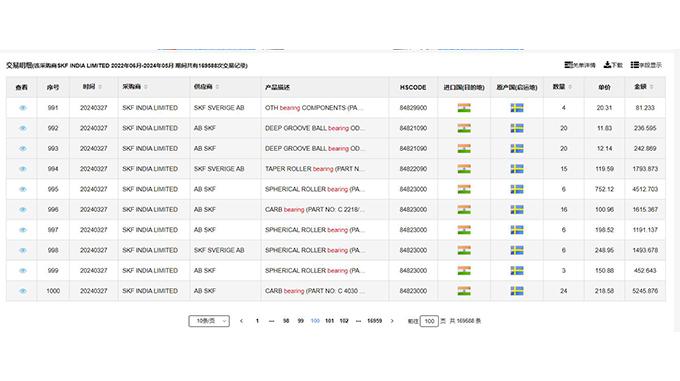680x381 pixels.
Task: Click the next page arrow
Action: (392, 321)
